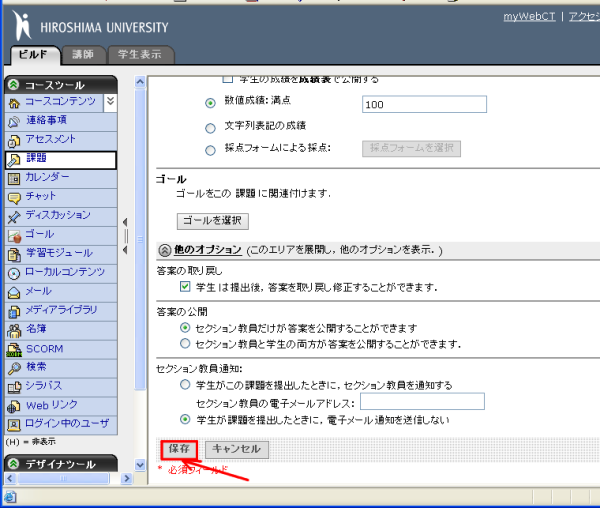Viewport: 600px width, 508px height.
Task: Click the ディスカッション pushpin icon
Action: (x=14, y=217)
